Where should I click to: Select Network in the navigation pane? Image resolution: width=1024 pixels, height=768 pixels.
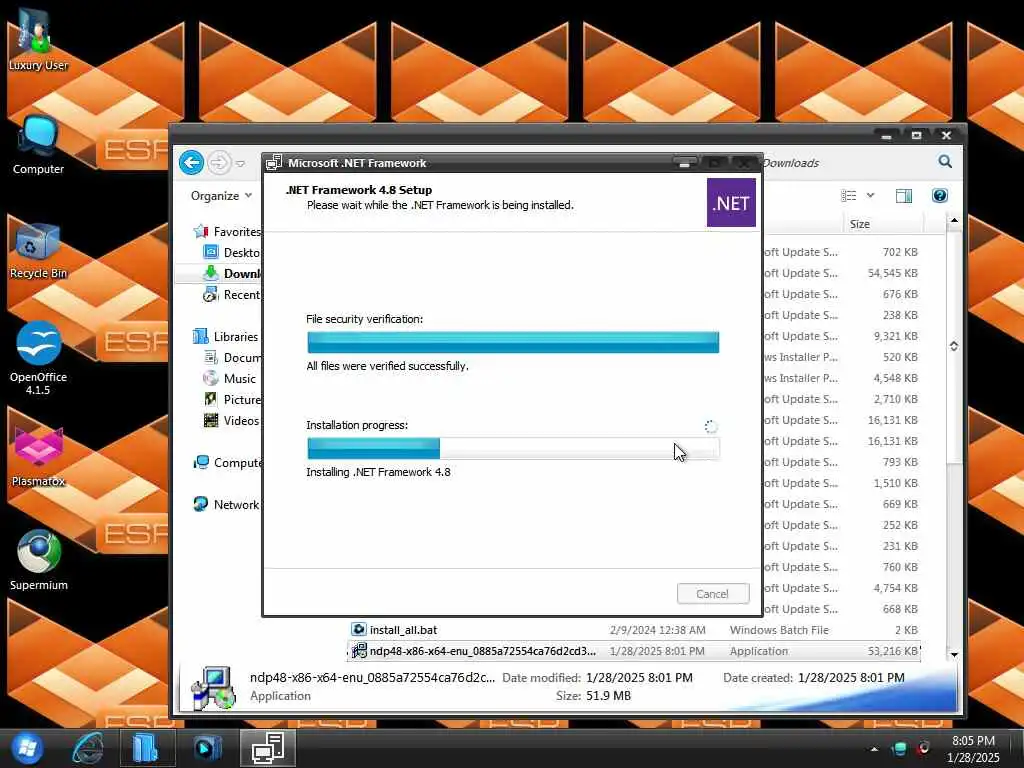click(x=226, y=504)
